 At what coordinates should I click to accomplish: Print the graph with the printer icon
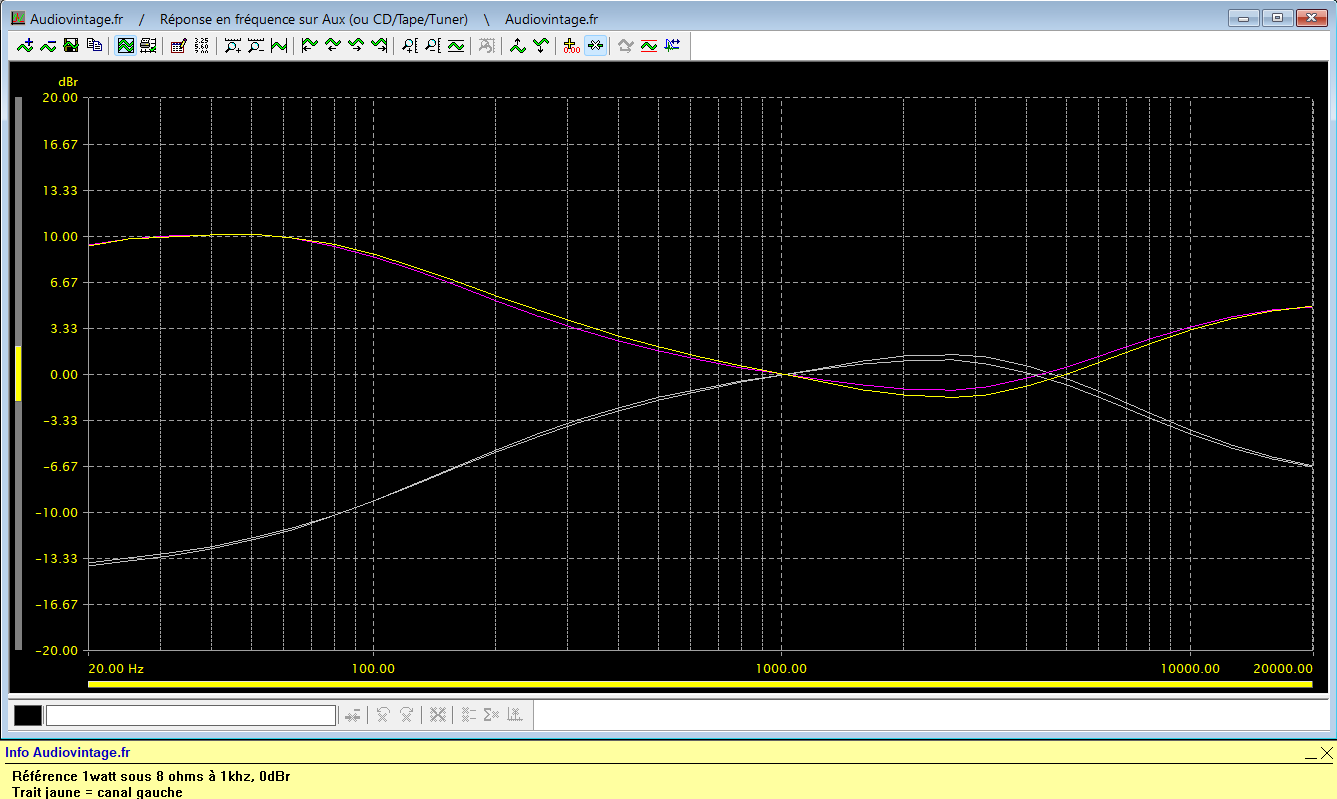pos(149,45)
